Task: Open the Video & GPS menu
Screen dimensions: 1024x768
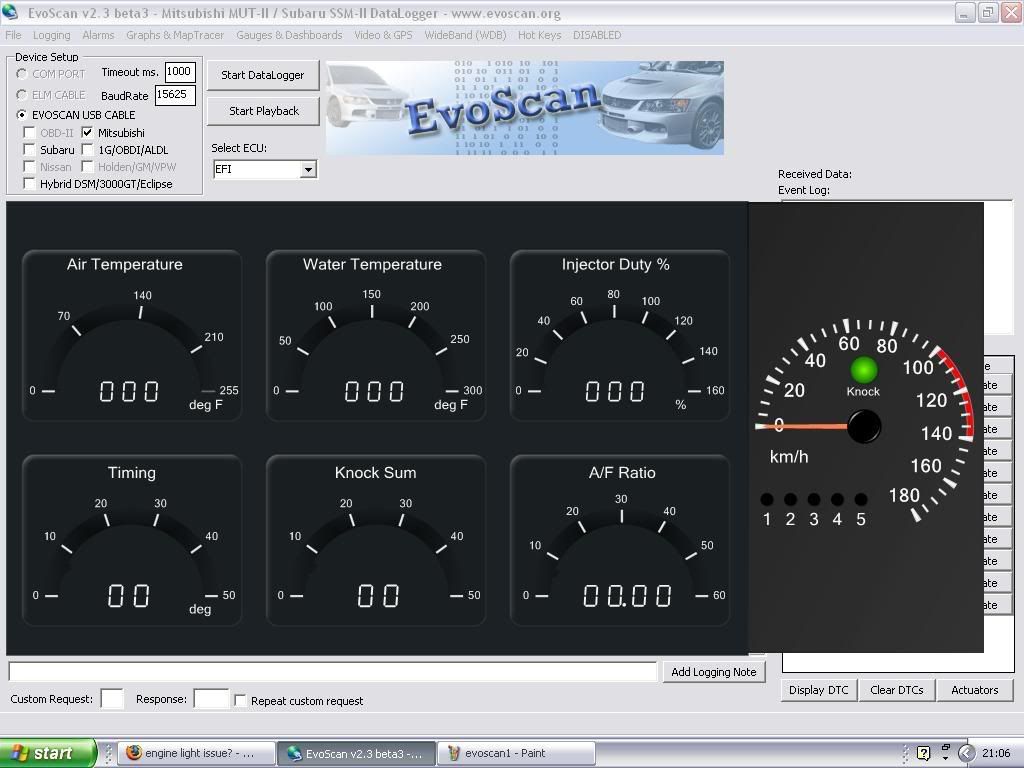Action: [383, 35]
